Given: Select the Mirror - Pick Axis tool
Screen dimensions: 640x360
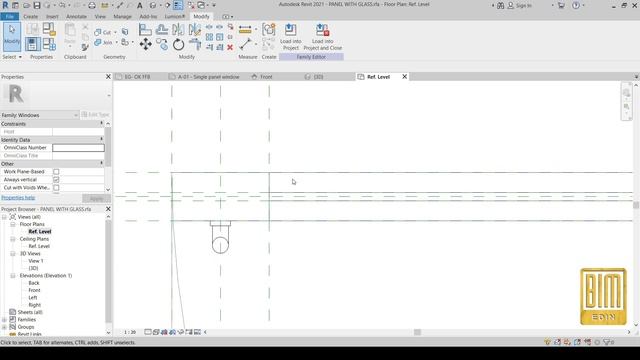Looking at the screenshot, I should [x=178, y=29].
